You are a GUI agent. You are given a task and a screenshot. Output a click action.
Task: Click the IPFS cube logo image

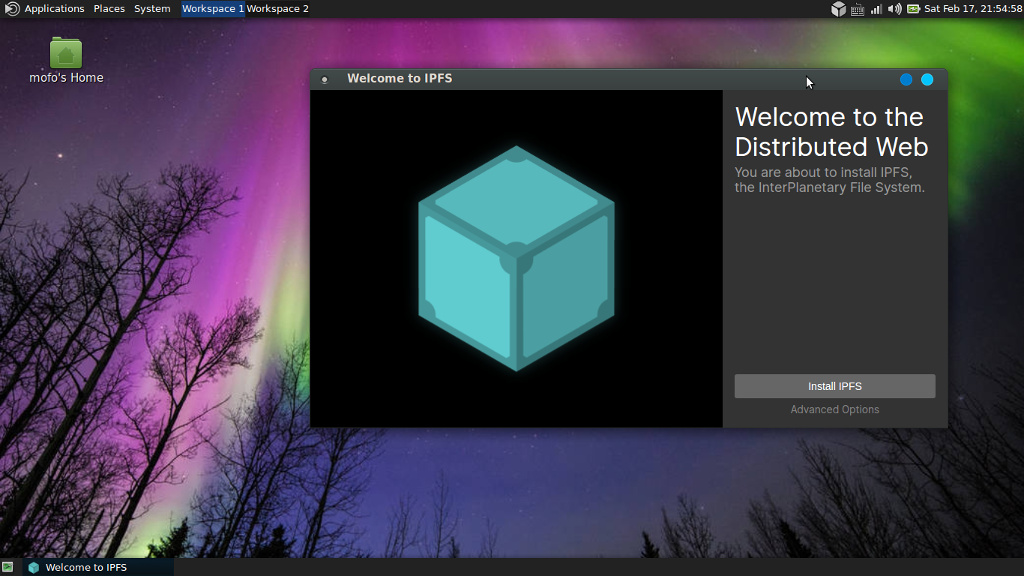tap(516, 258)
